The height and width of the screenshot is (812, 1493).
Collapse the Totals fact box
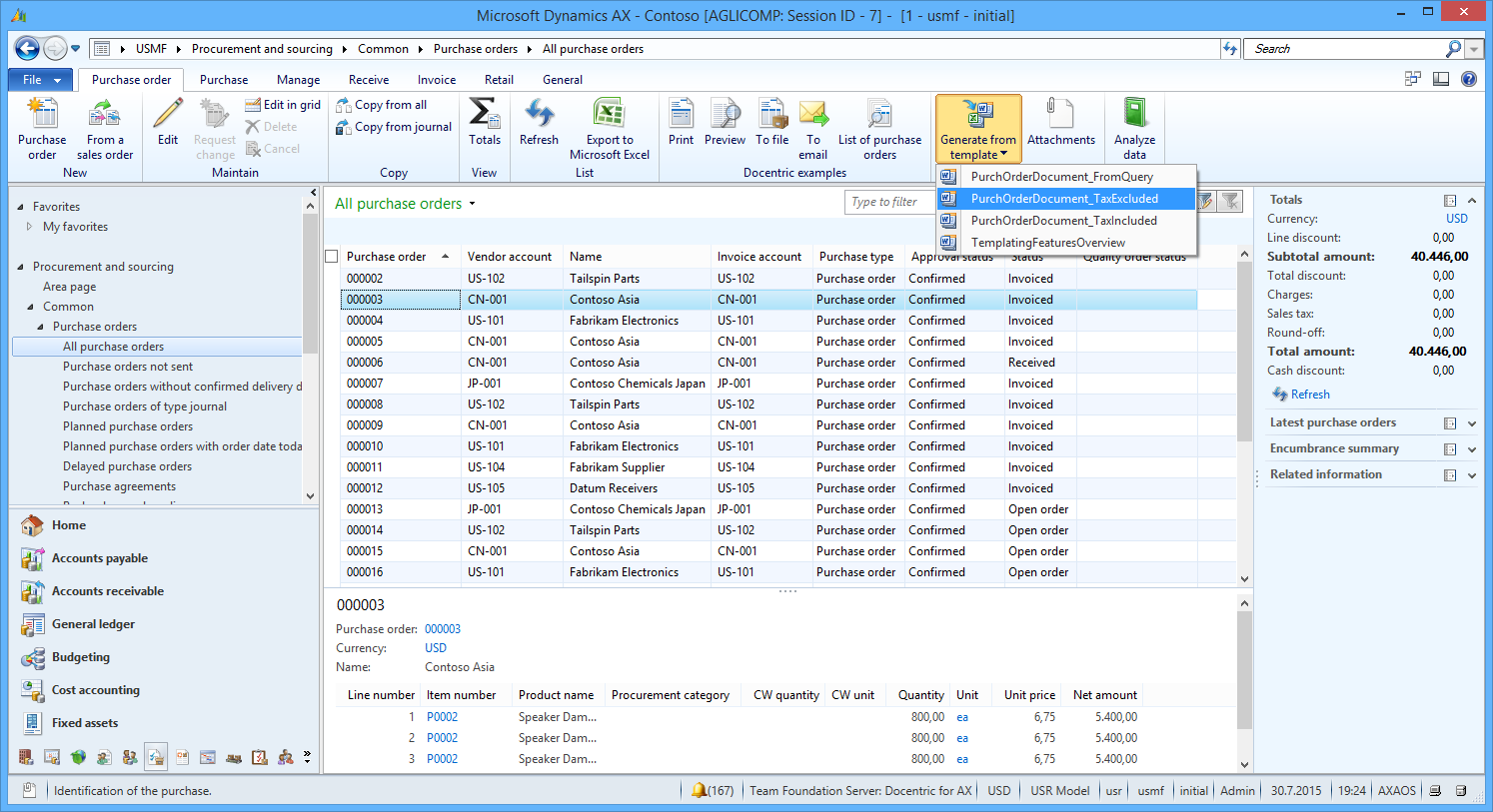tap(1471, 200)
